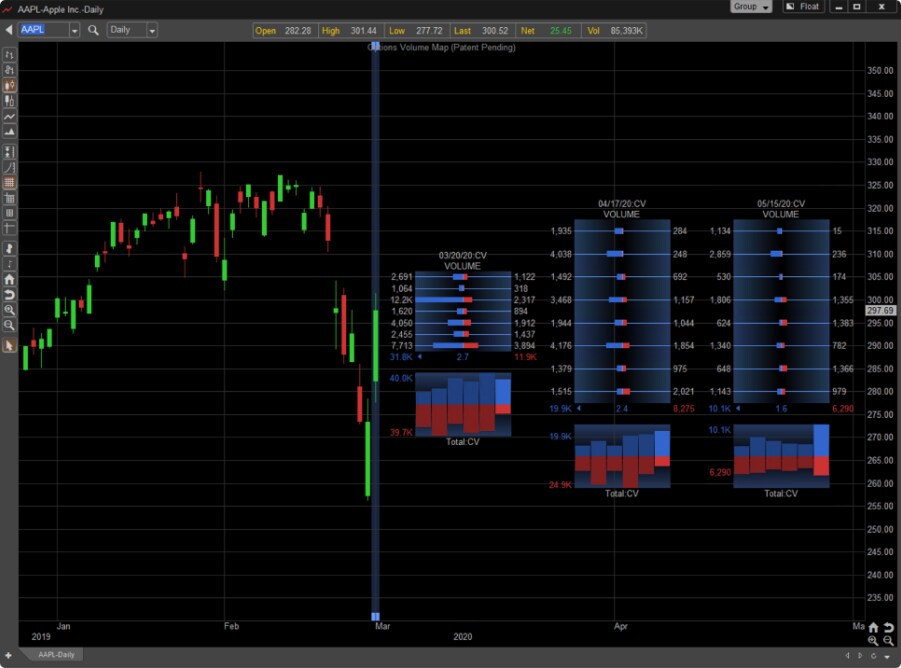
Task: Toggle the highlighted grid icon in left toolbar
Action: [x=10, y=183]
